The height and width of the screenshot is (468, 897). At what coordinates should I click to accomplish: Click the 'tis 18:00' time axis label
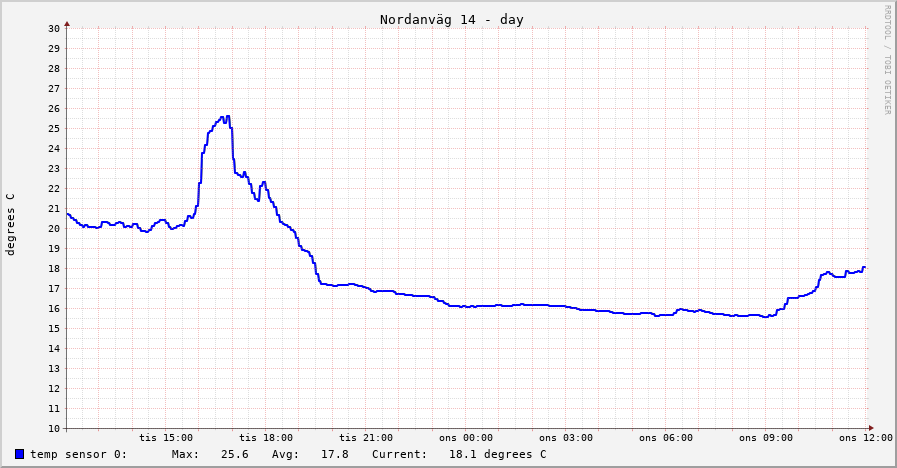(x=266, y=438)
